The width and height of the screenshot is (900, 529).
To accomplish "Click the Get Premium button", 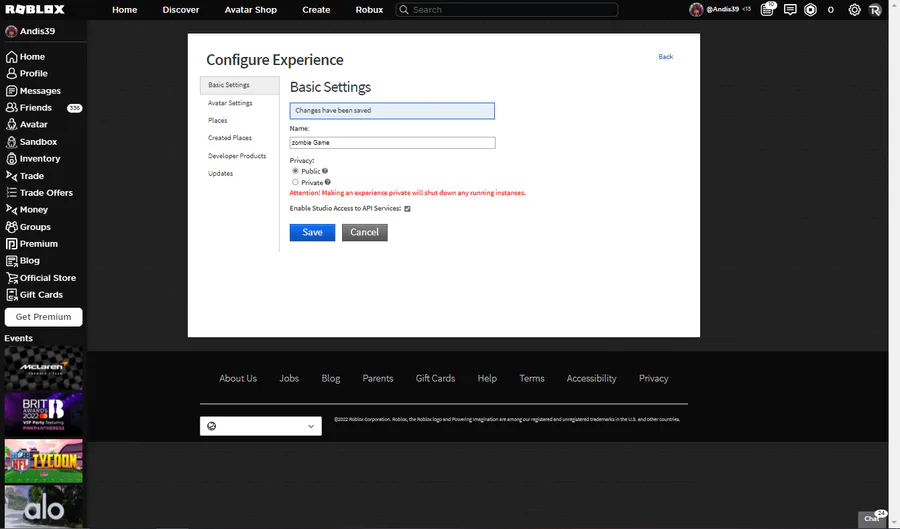I will point(44,317).
